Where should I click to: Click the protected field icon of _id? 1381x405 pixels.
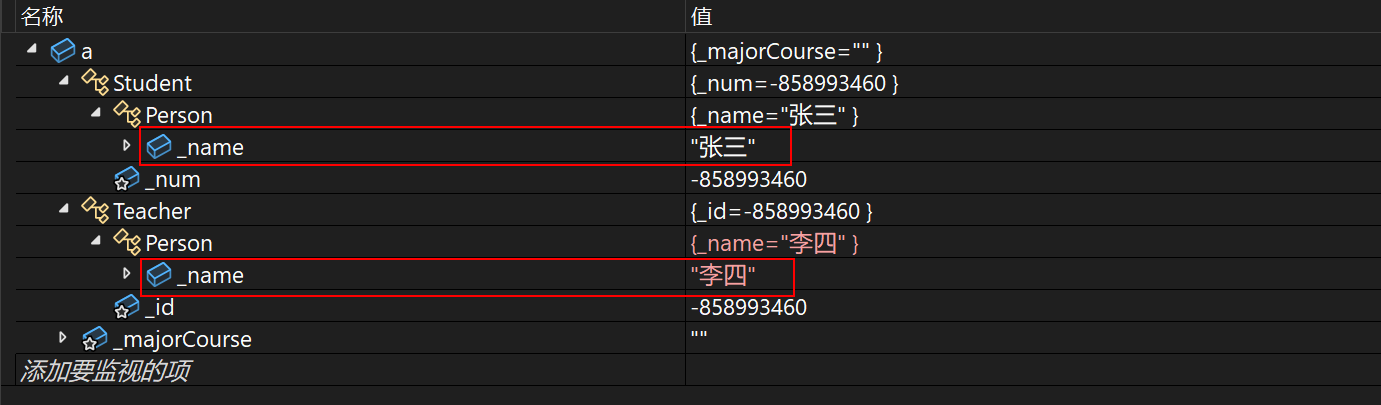coord(127,307)
